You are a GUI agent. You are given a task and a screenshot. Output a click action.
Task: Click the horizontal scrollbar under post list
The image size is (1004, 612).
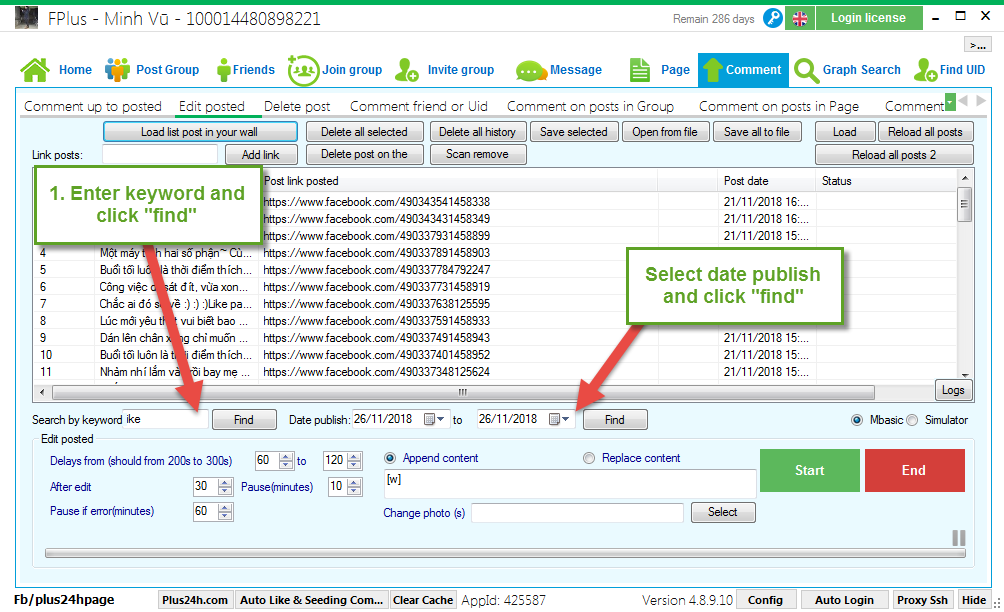[463, 392]
